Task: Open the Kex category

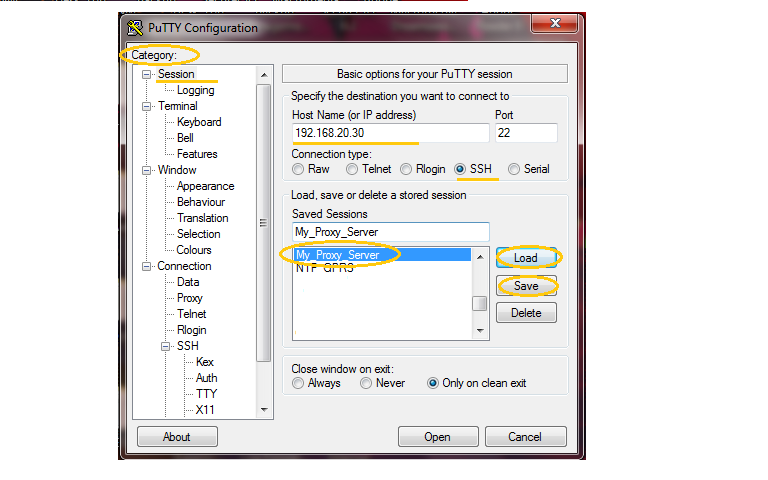Action: (x=205, y=362)
